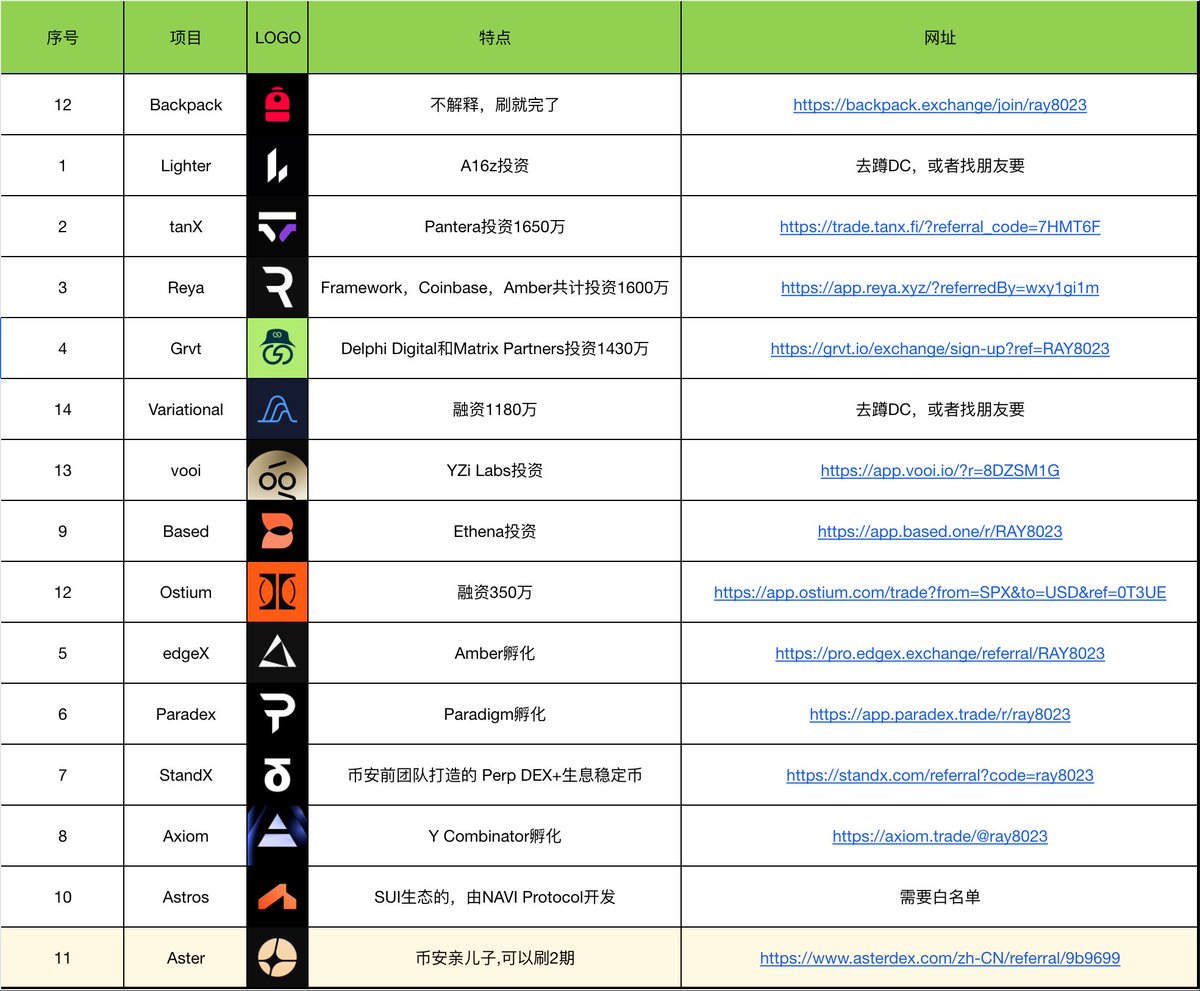
Task: Select the 融资1180万 cell
Action: point(494,410)
